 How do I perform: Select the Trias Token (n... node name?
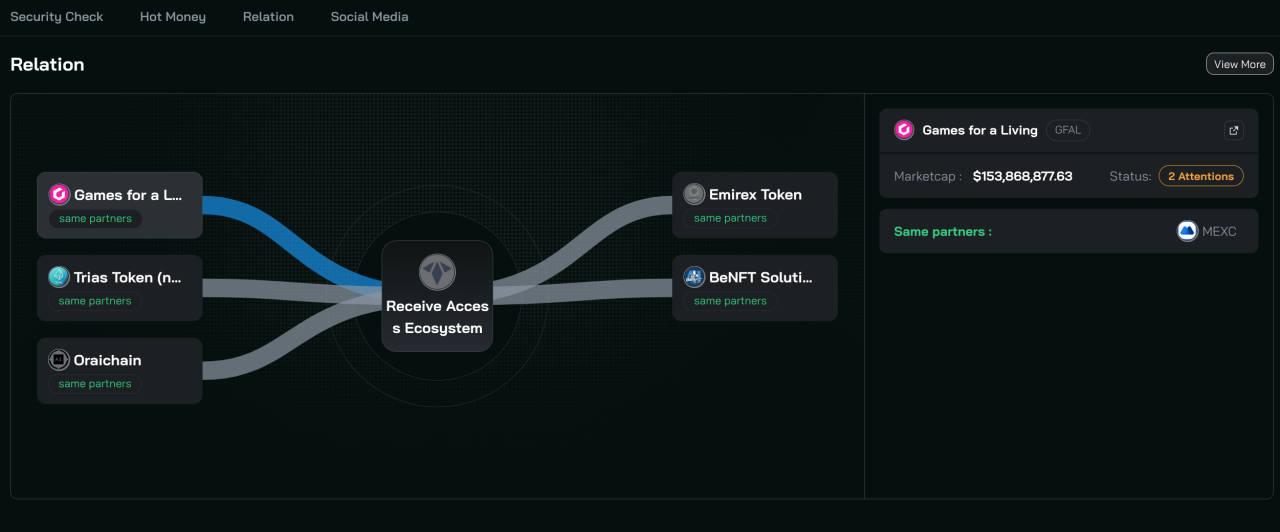128,277
